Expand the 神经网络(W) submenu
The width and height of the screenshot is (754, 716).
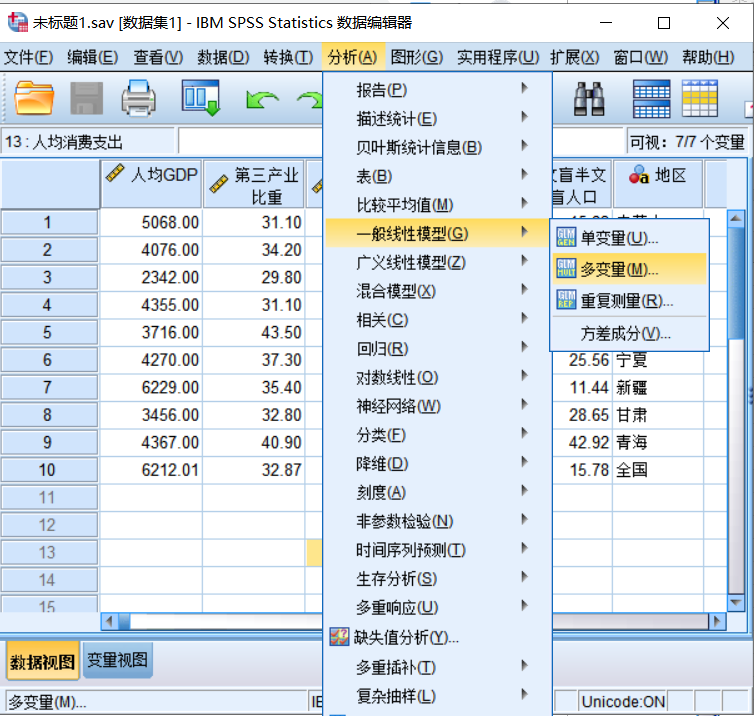[x=438, y=406]
